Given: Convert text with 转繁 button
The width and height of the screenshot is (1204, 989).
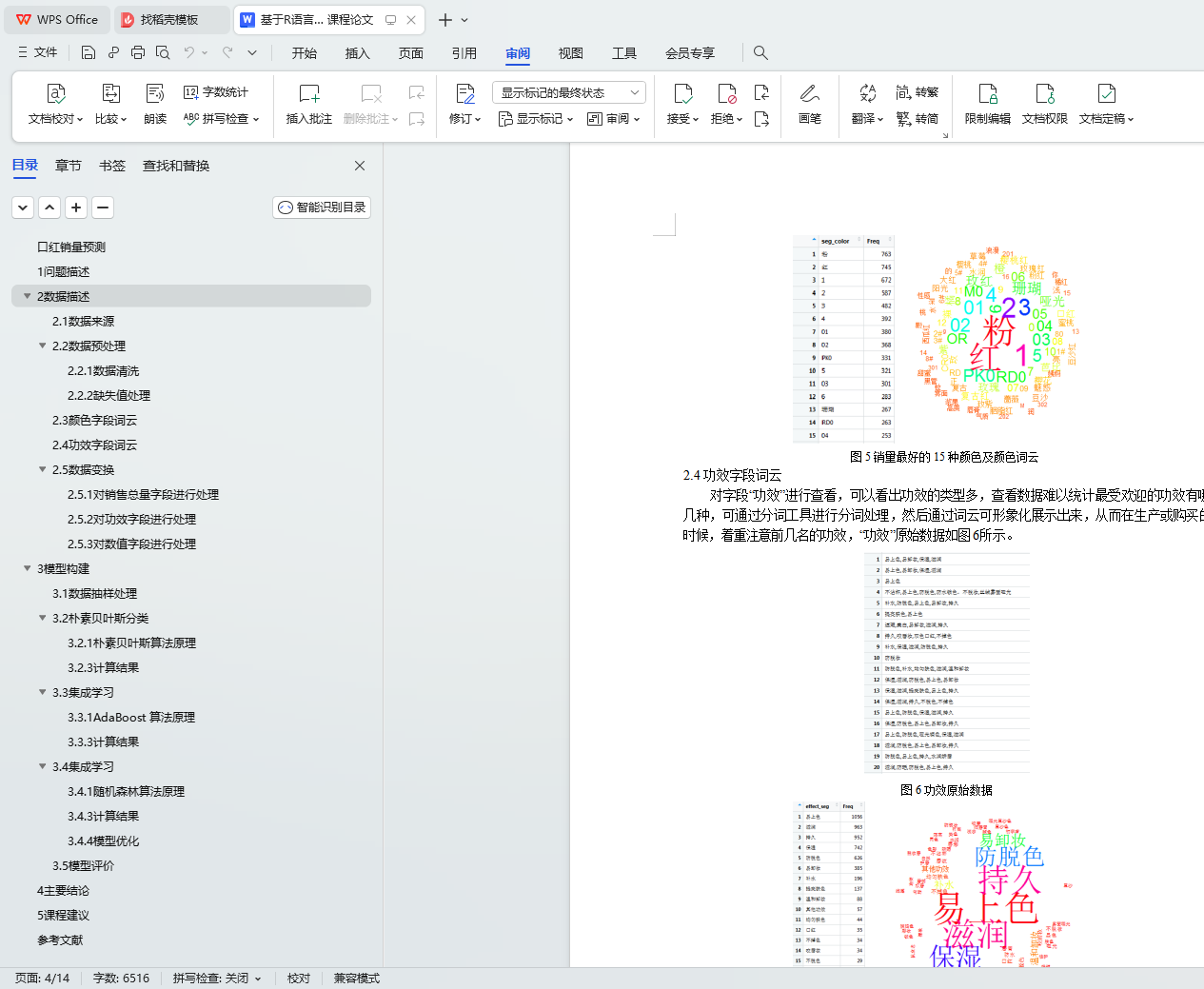Looking at the screenshot, I should click(x=918, y=92).
